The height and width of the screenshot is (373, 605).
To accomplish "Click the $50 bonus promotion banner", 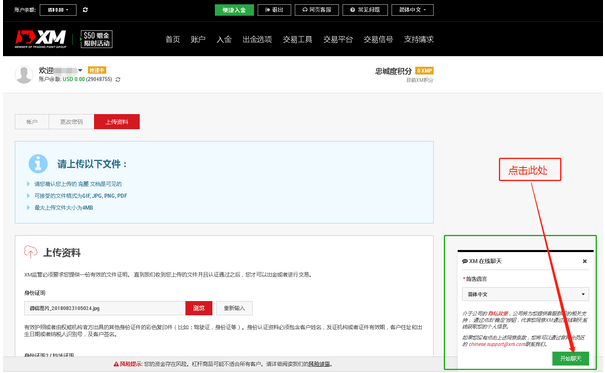I will (x=96, y=39).
